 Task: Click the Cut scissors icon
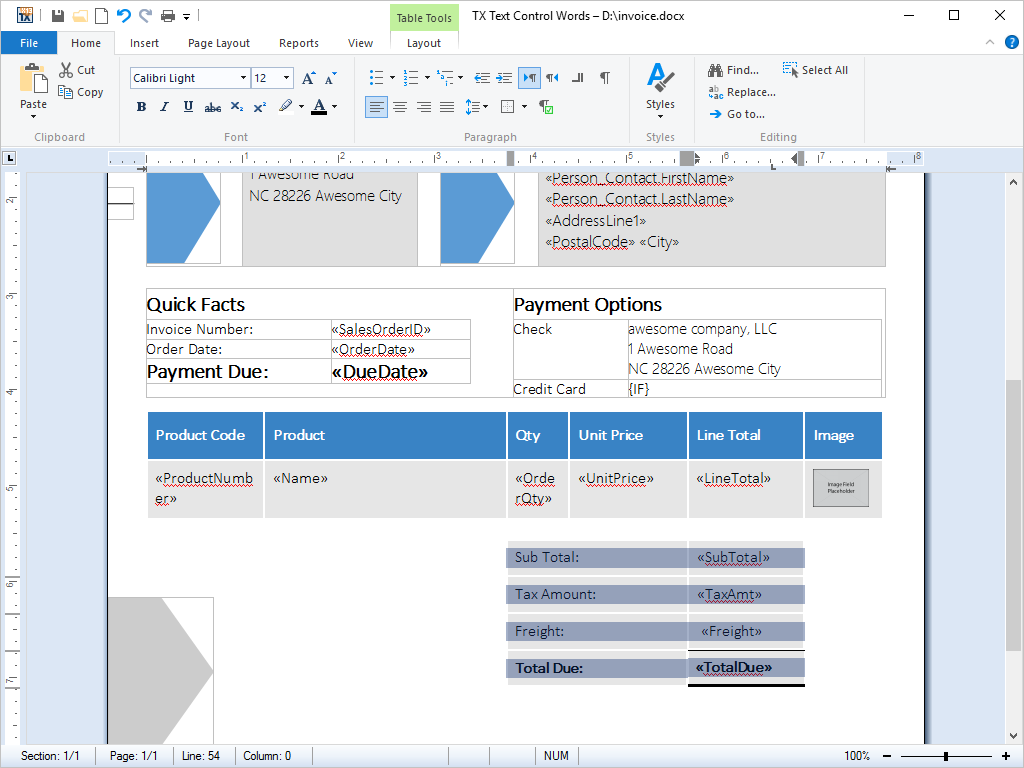pyautogui.click(x=66, y=70)
